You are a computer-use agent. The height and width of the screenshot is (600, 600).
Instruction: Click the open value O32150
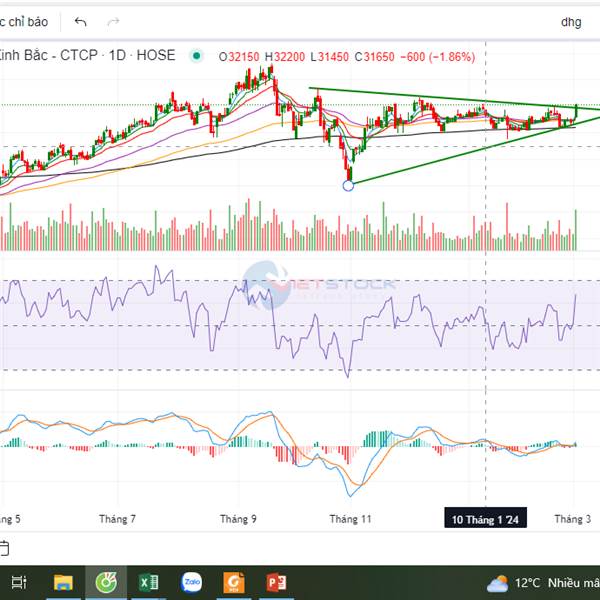click(239, 57)
